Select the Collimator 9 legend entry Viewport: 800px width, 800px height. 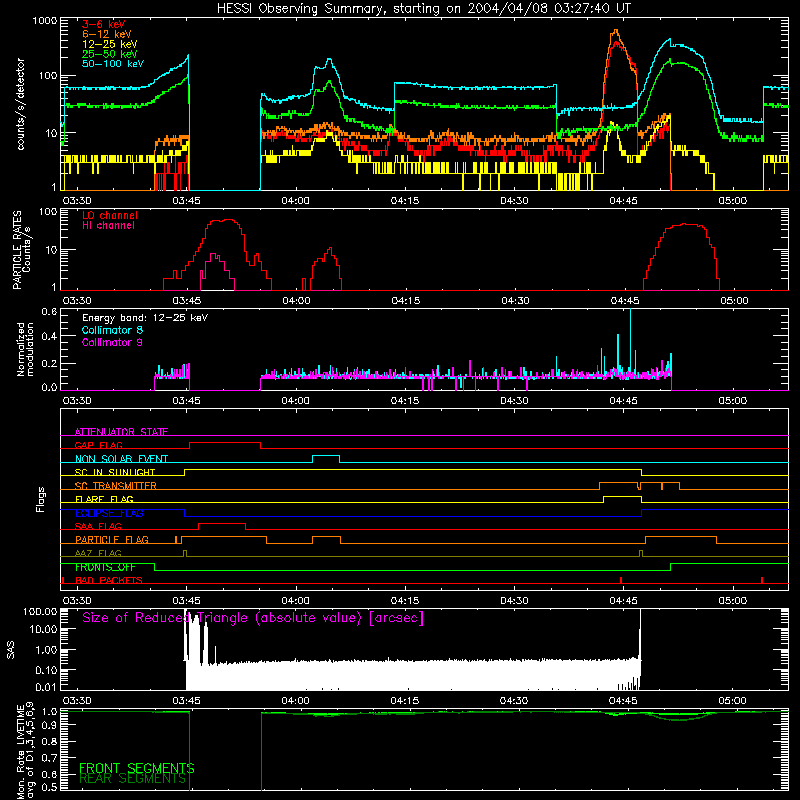tap(112, 342)
